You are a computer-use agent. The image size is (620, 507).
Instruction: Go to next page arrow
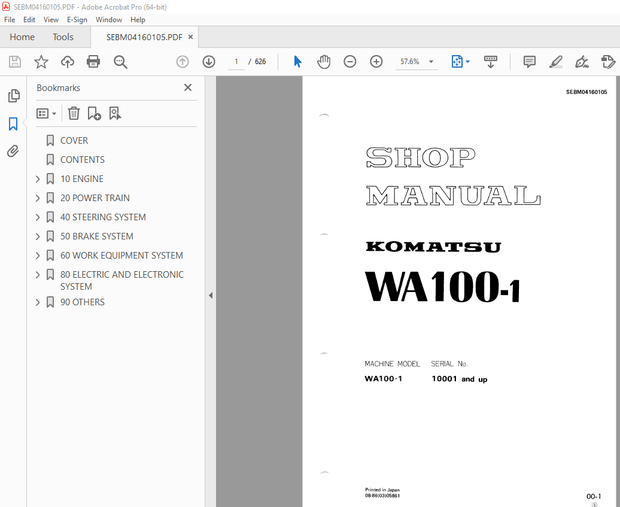click(209, 62)
